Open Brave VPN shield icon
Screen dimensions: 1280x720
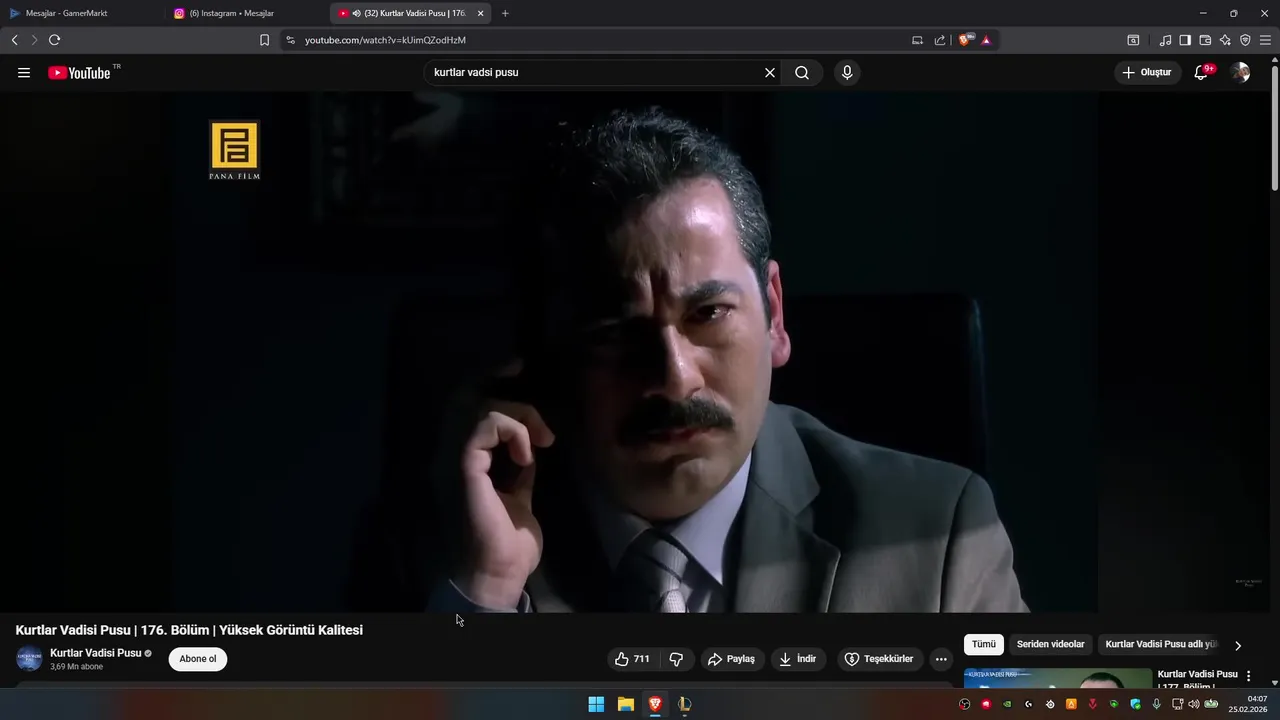point(1245,40)
